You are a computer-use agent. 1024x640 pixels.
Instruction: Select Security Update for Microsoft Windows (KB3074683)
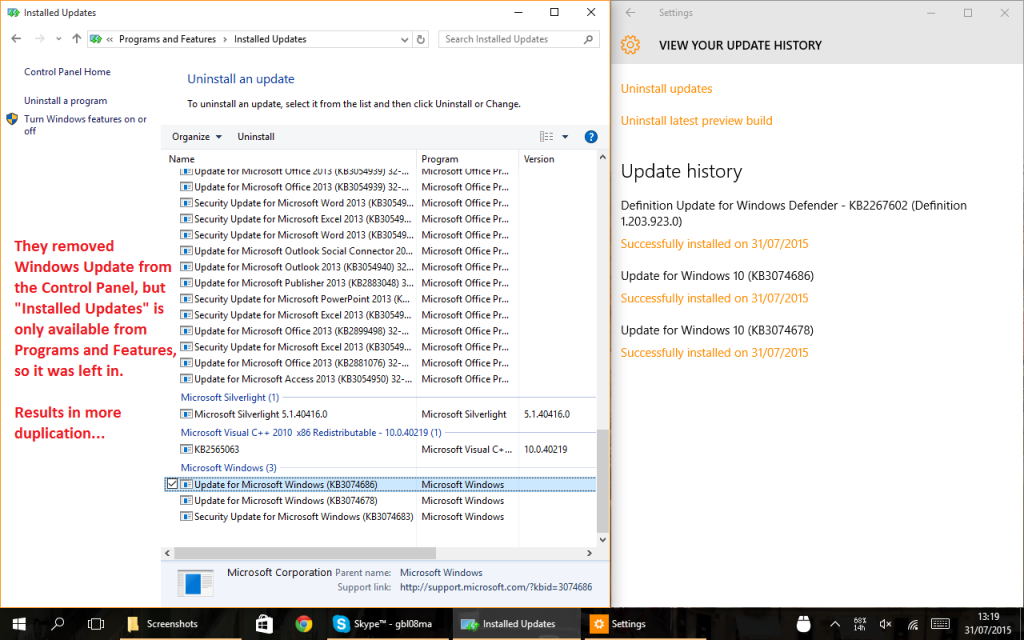point(379,517)
